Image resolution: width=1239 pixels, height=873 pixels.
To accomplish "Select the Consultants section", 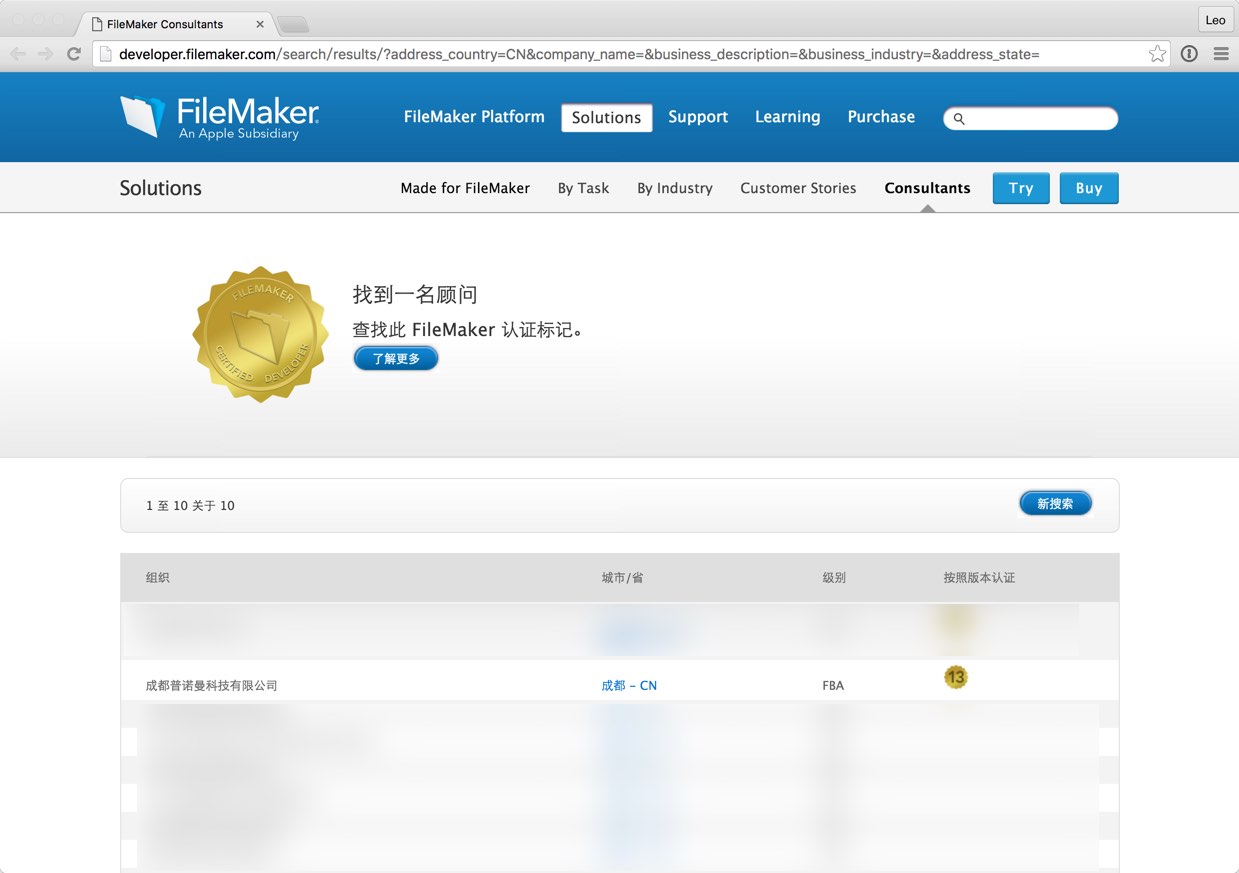I will tap(927, 188).
